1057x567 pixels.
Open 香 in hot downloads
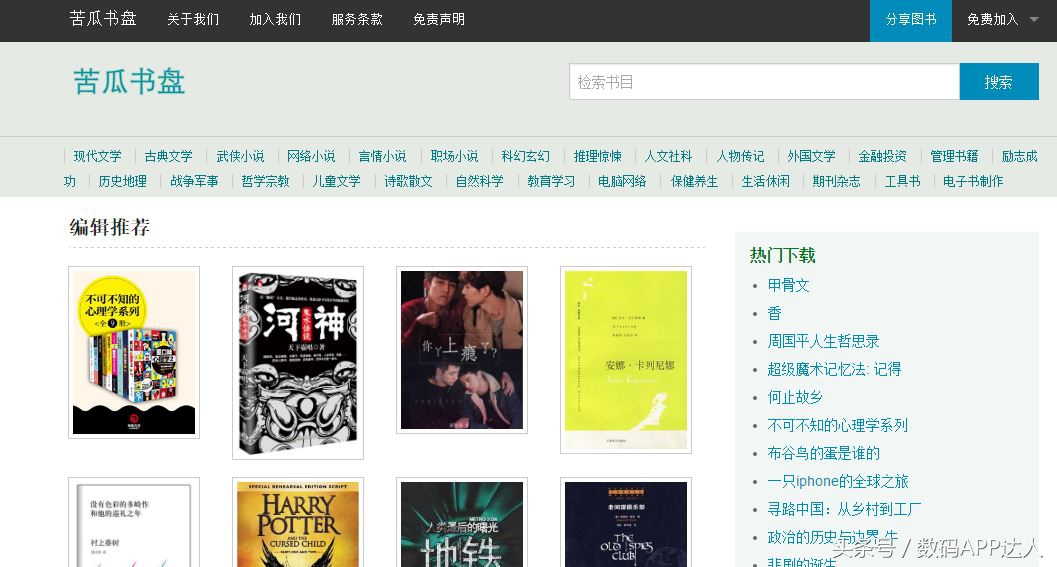[775, 314]
